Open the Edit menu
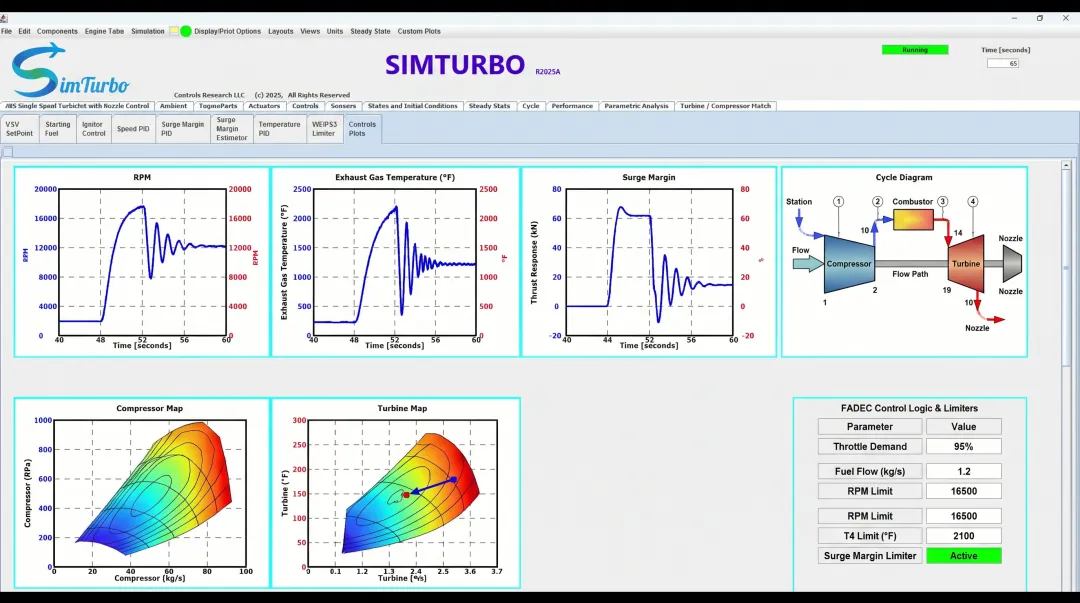The image size is (1080, 603). 24,31
